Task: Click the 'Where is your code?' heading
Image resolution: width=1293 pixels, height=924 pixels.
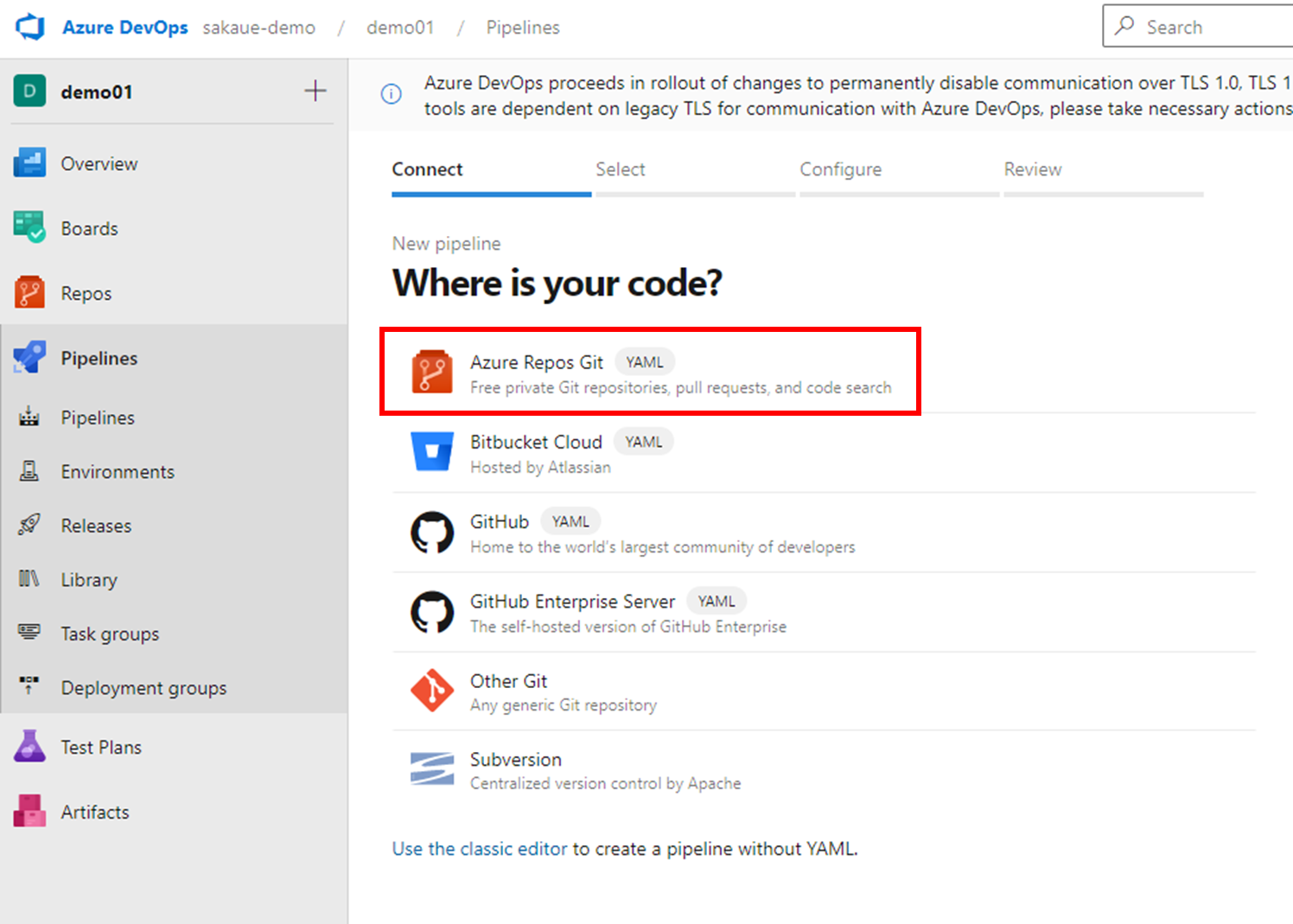Action: pyautogui.click(x=557, y=283)
